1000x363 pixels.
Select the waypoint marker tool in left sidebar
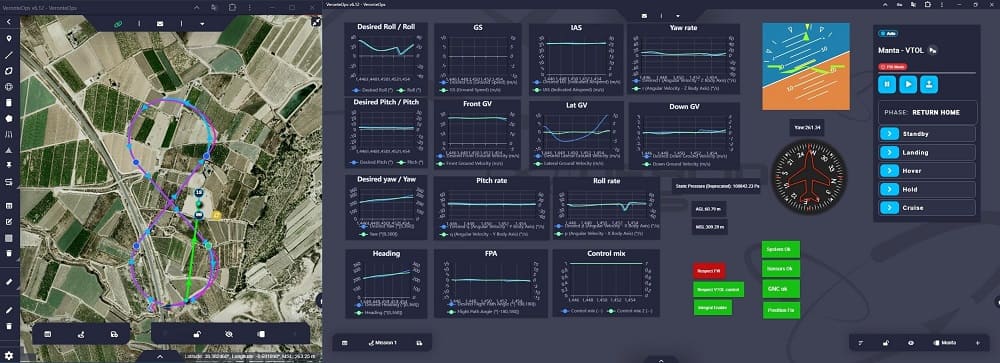[9, 39]
